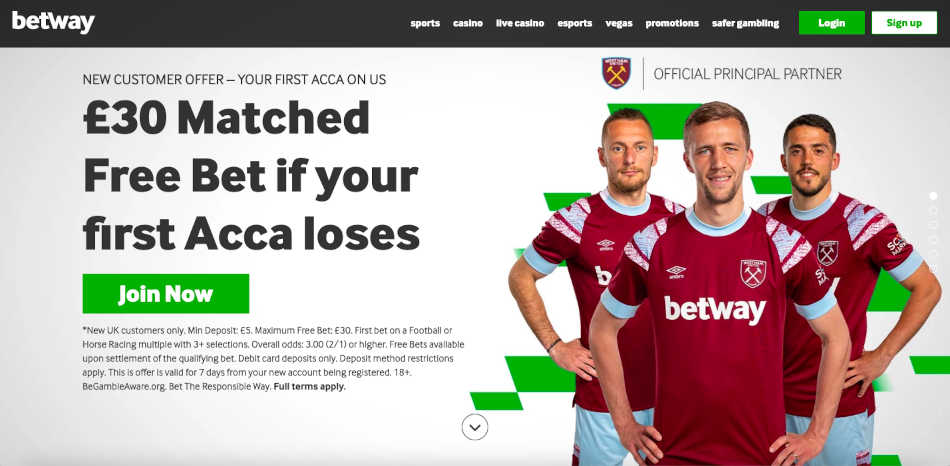Click the betway logo in header
The image size is (950, 466).
(53, 22)
